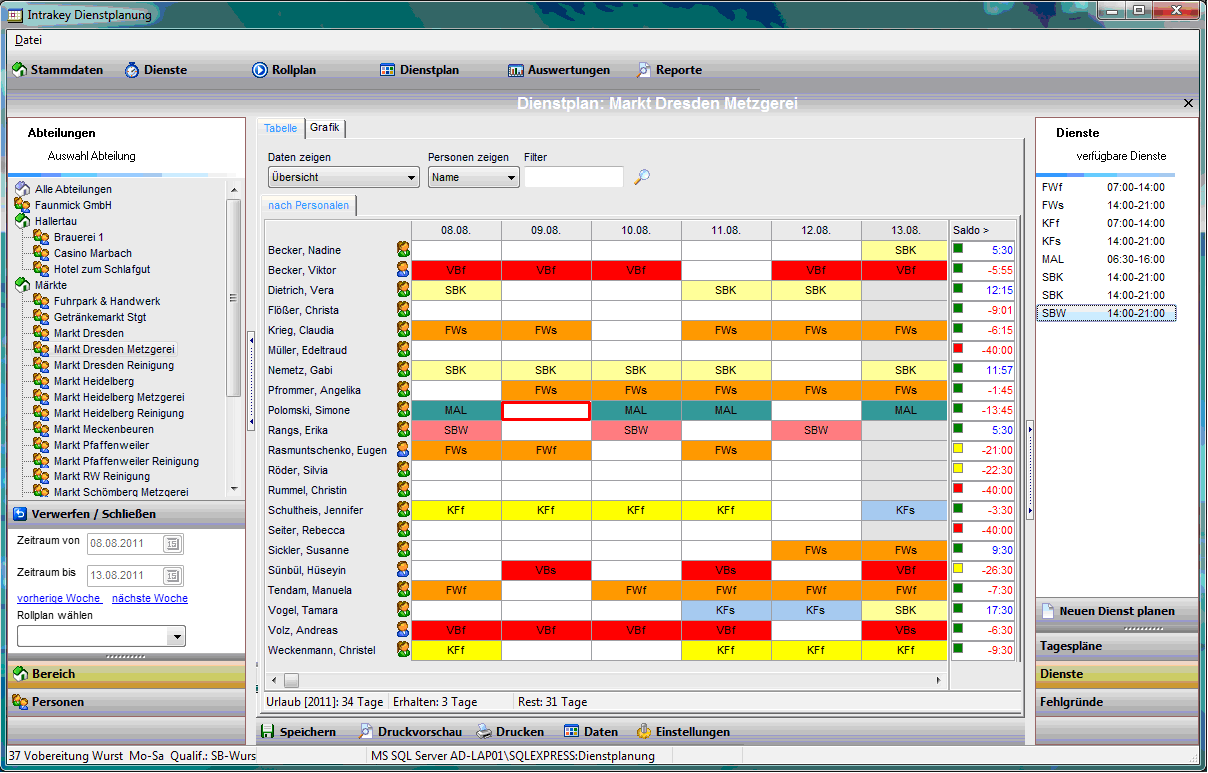Screen dimensions: 1208x773
Task: Click the Saldo > column header
Action: 984,230
